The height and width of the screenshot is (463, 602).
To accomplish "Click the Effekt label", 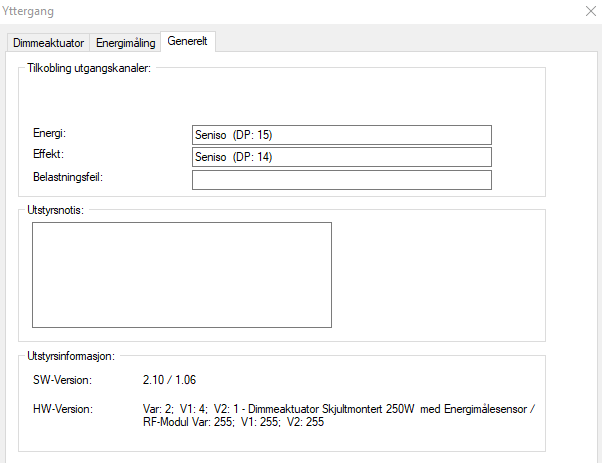I will click(x=48, y=155).
